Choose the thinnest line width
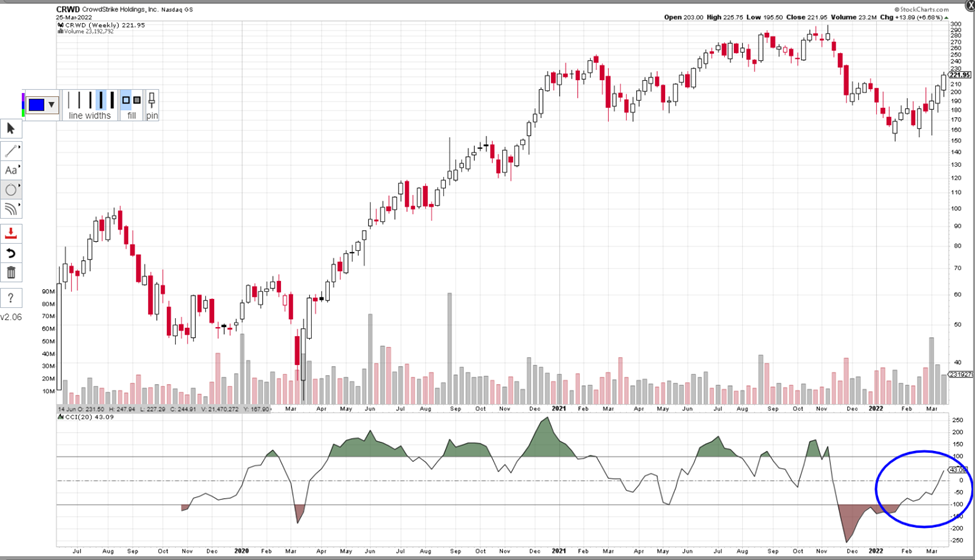The width and height of the screenshot is (975, 560). tap(69, 100)
